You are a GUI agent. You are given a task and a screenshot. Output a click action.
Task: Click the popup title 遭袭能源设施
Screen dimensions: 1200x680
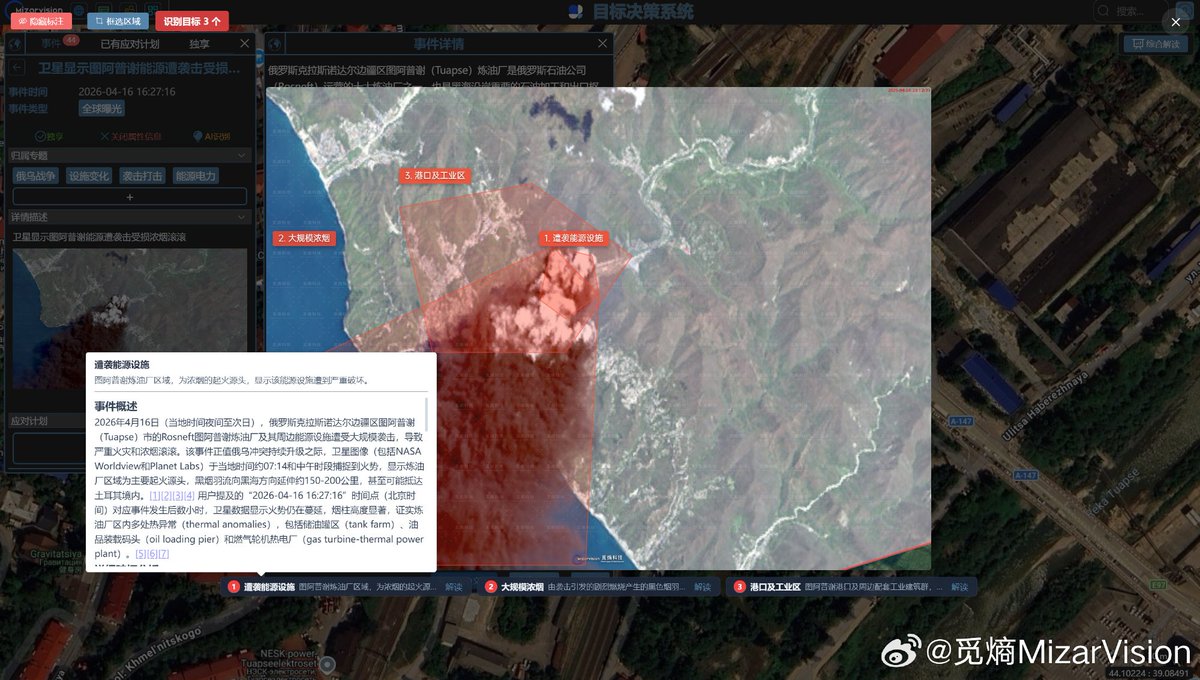point(122,365)
